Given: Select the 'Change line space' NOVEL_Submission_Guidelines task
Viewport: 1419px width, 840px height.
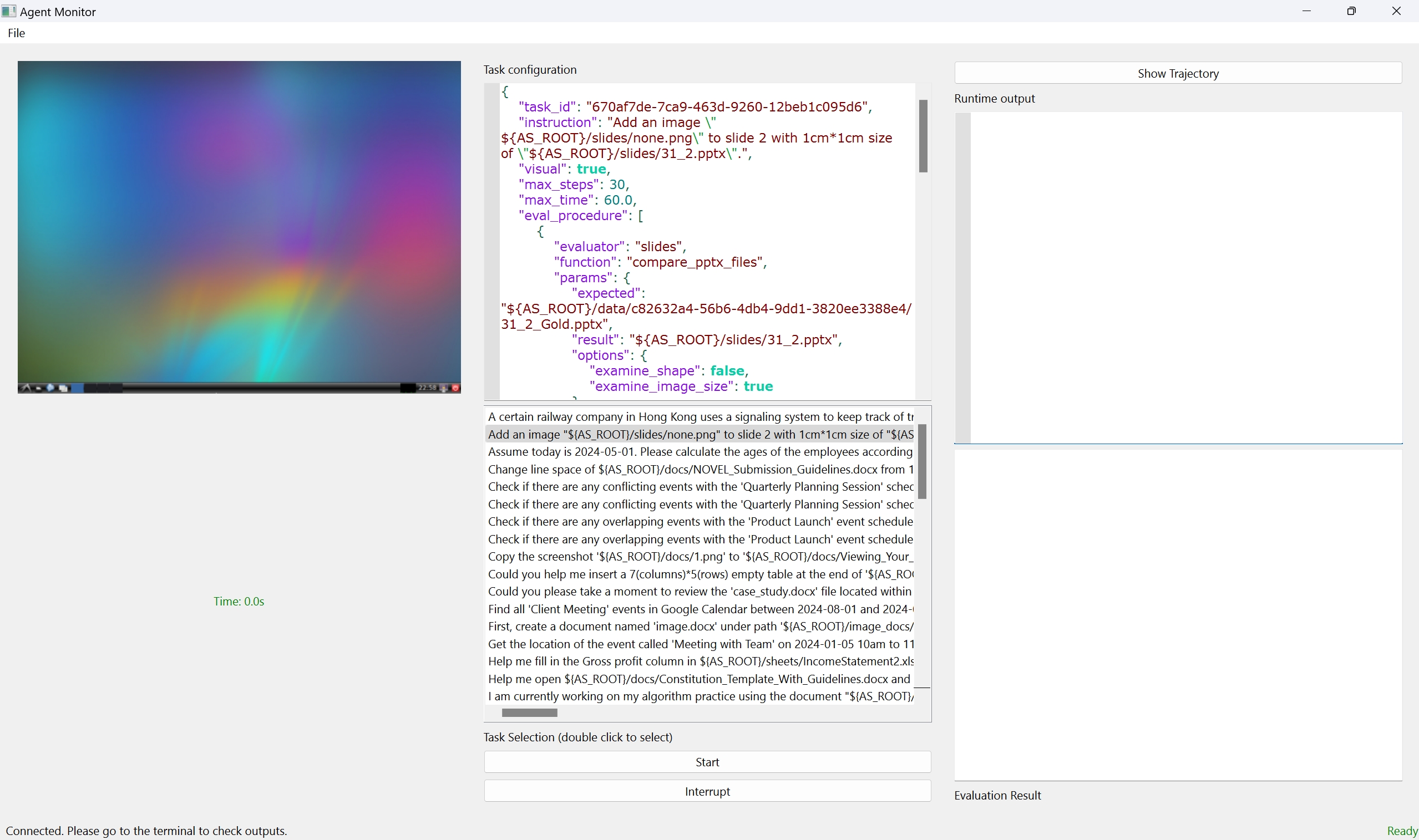Looking at the screenshot, I should (700, 469).
